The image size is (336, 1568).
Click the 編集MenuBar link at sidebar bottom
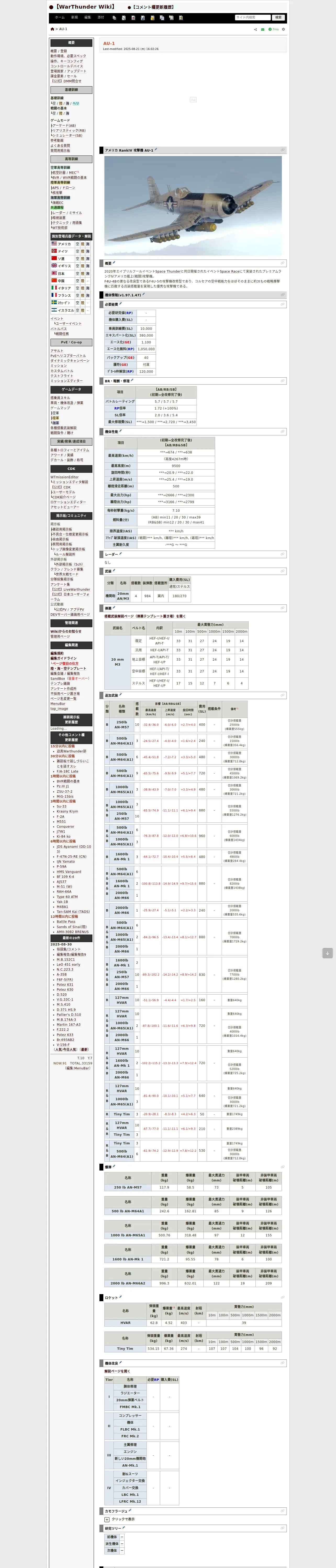point(78,1068)
